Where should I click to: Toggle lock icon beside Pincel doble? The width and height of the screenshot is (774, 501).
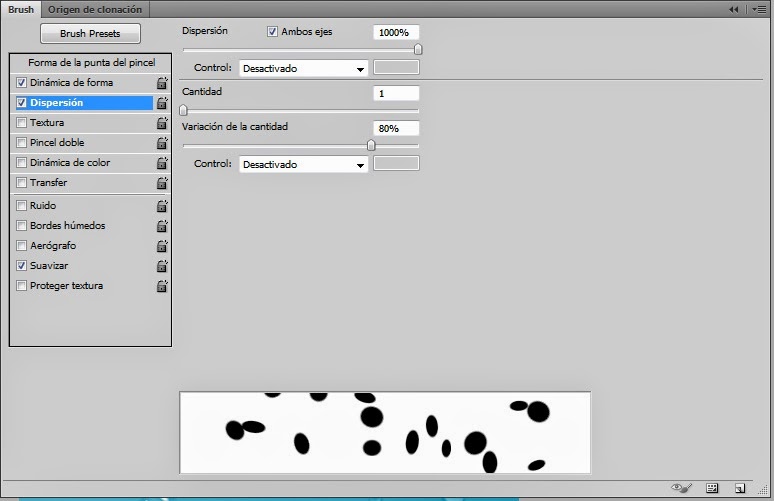coord(162,143)
